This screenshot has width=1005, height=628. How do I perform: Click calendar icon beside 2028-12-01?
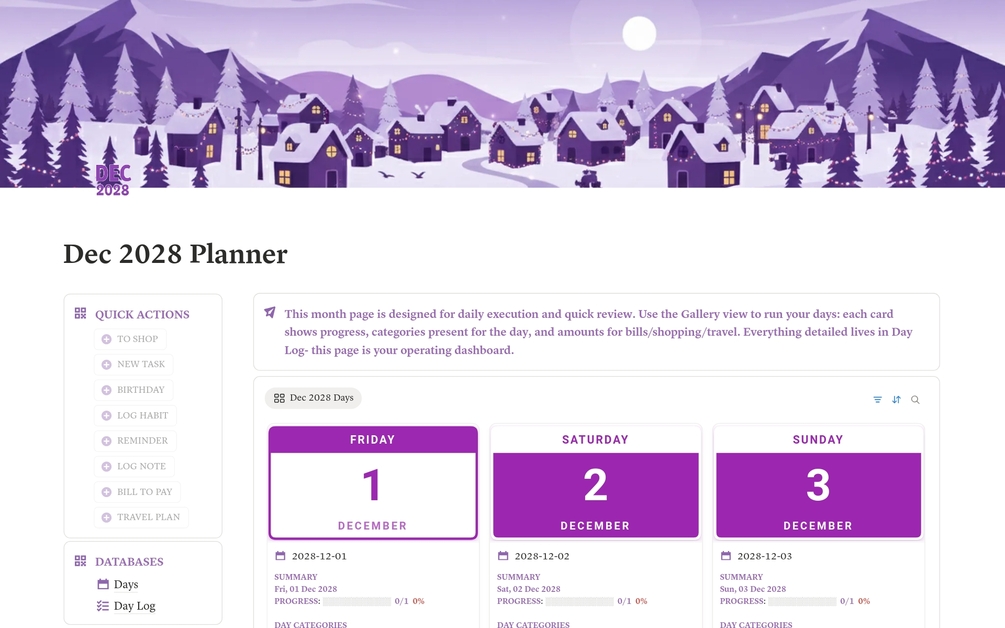coord(280,556)
